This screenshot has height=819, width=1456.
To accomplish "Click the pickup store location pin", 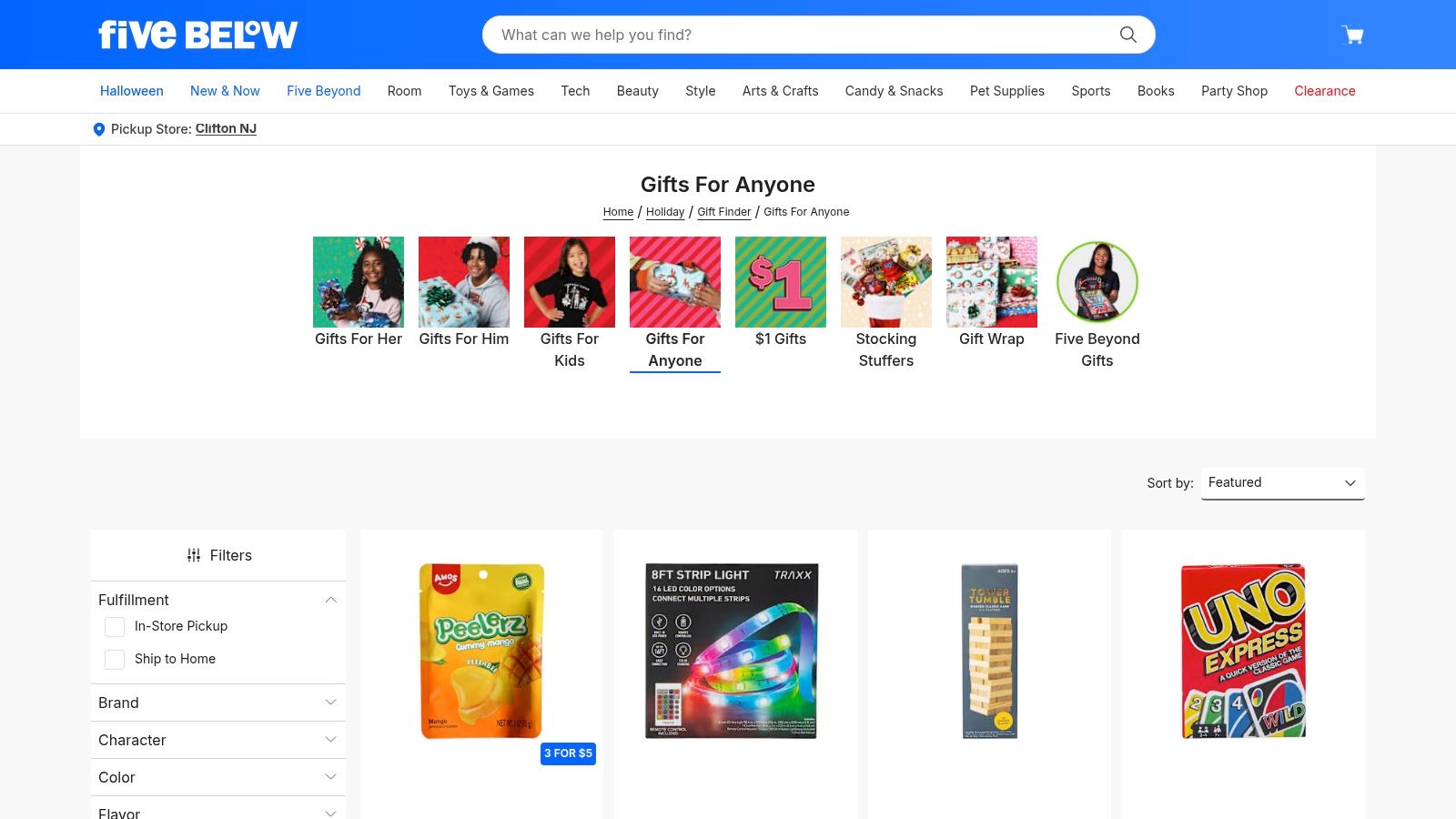I will pyautogui.click(x=99, y=129).
